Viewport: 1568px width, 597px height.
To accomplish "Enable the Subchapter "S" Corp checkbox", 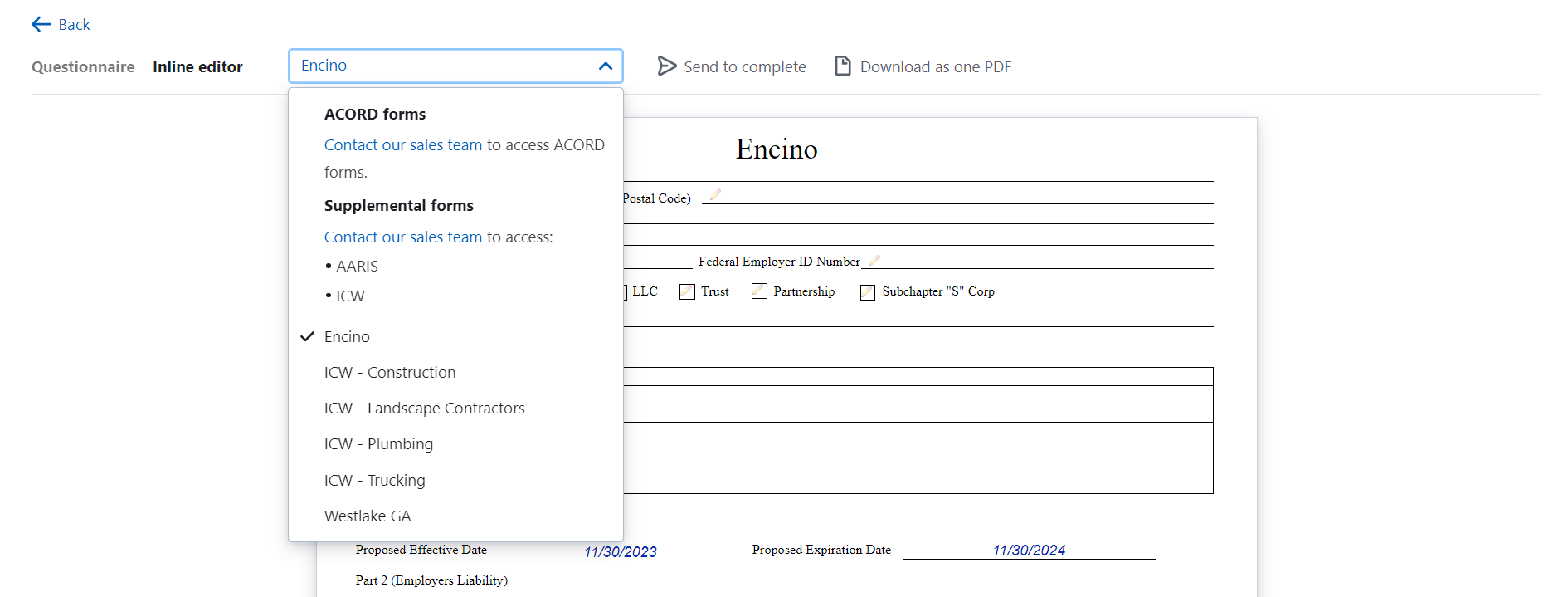I will point(868,292).
